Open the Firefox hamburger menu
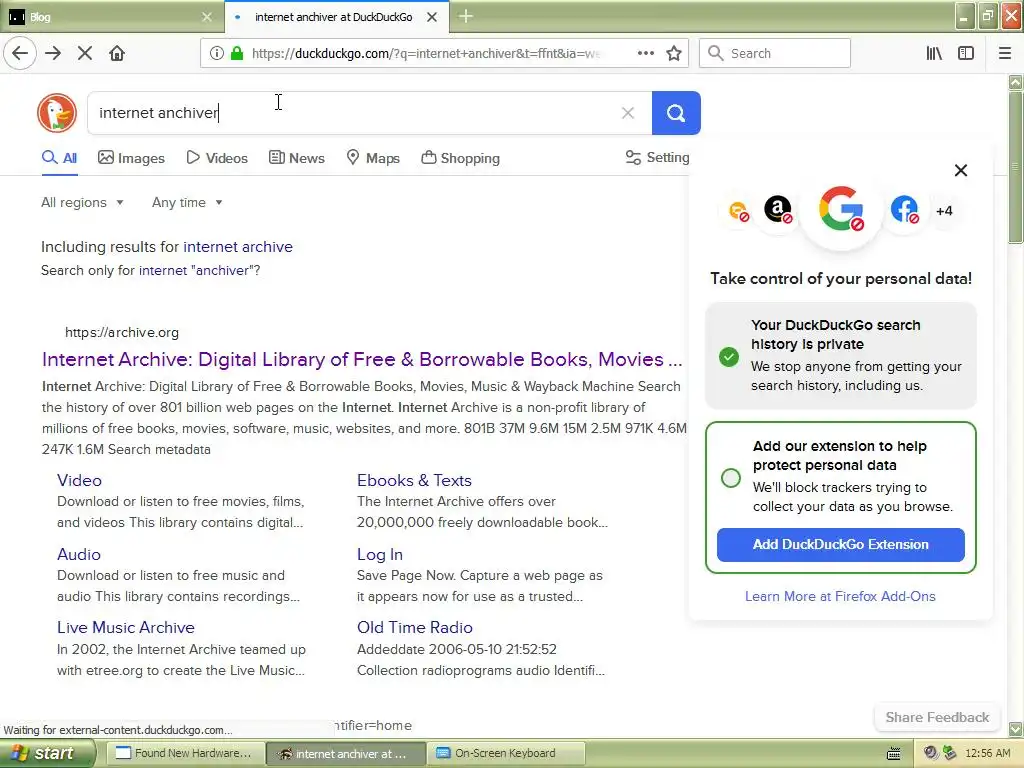This screenshot has width=1024, height=768. pos(1005,53)
